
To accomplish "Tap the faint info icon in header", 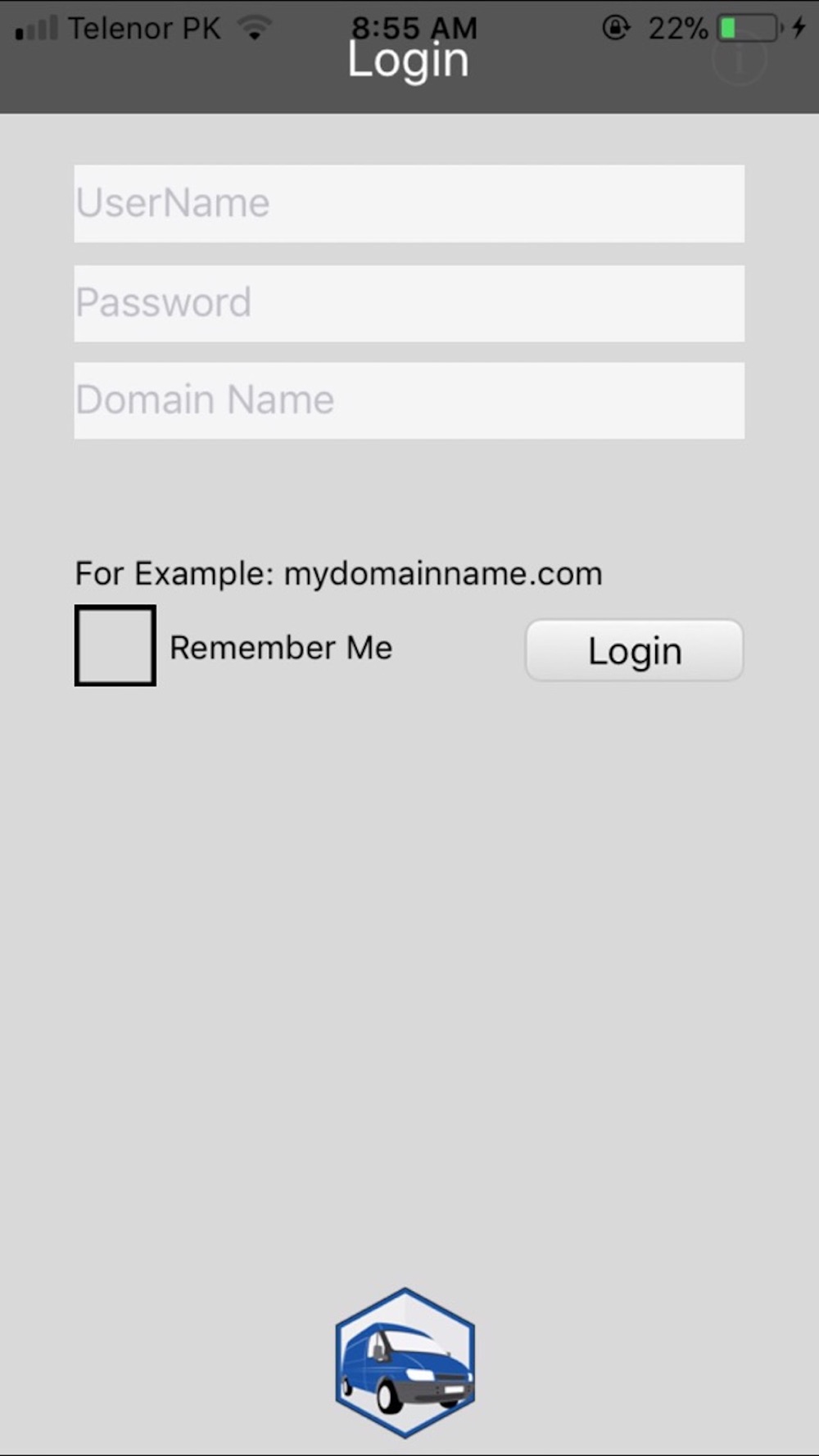I will (x=739, y=59).
